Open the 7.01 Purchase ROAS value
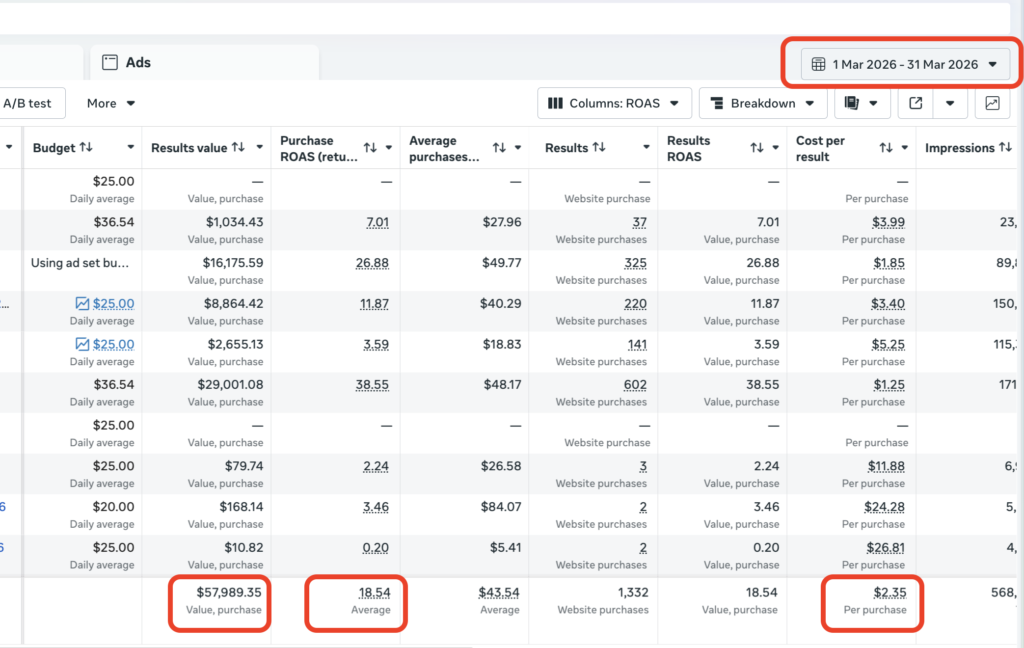The width and height of the screenshot is (1024, 648). point(377,222)
